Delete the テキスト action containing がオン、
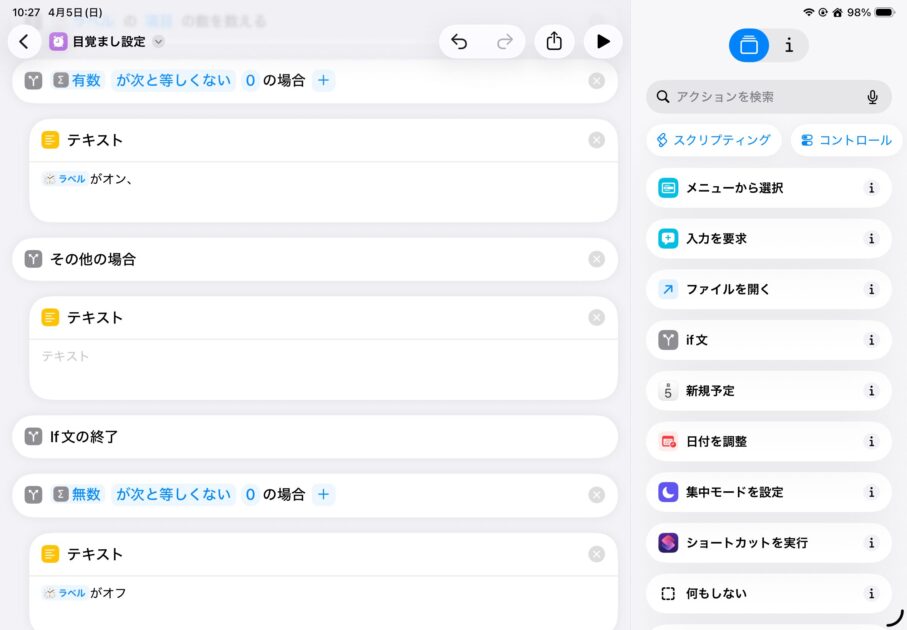The height and width of the screenshot is (630, 907). tap(597, 140)
